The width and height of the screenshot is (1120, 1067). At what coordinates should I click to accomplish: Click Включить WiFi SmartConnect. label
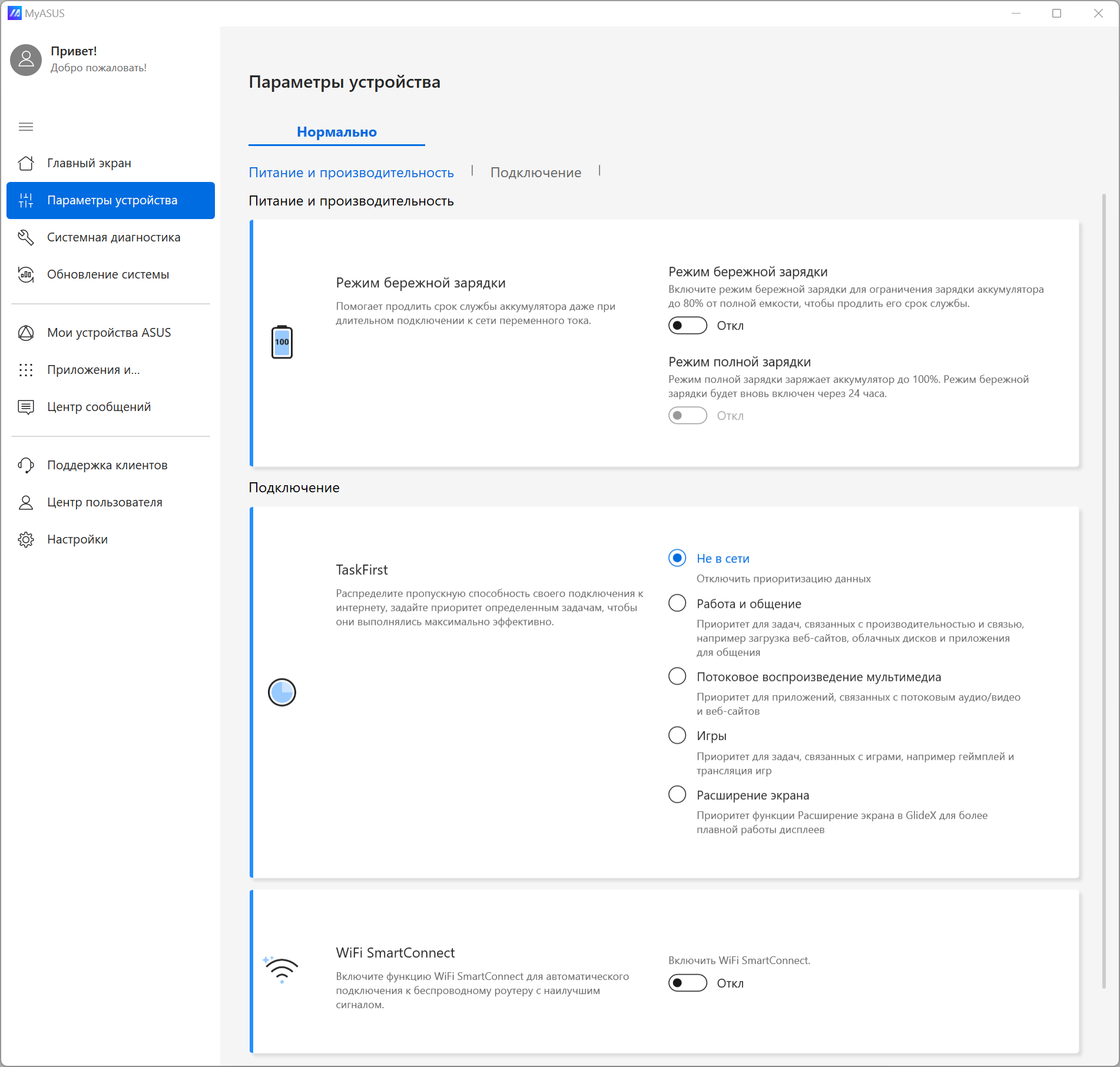click(739, 960)
